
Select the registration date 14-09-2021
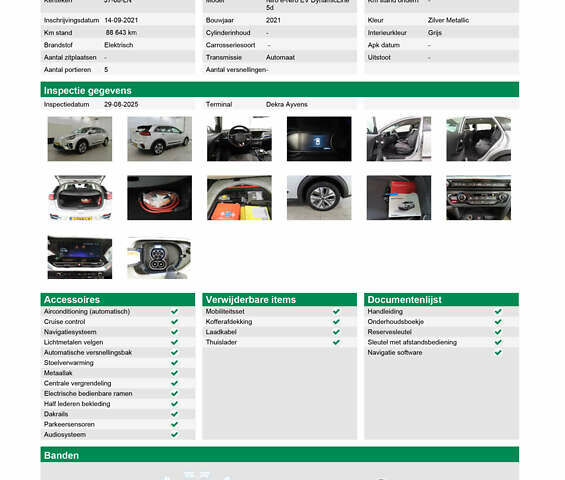121,20
